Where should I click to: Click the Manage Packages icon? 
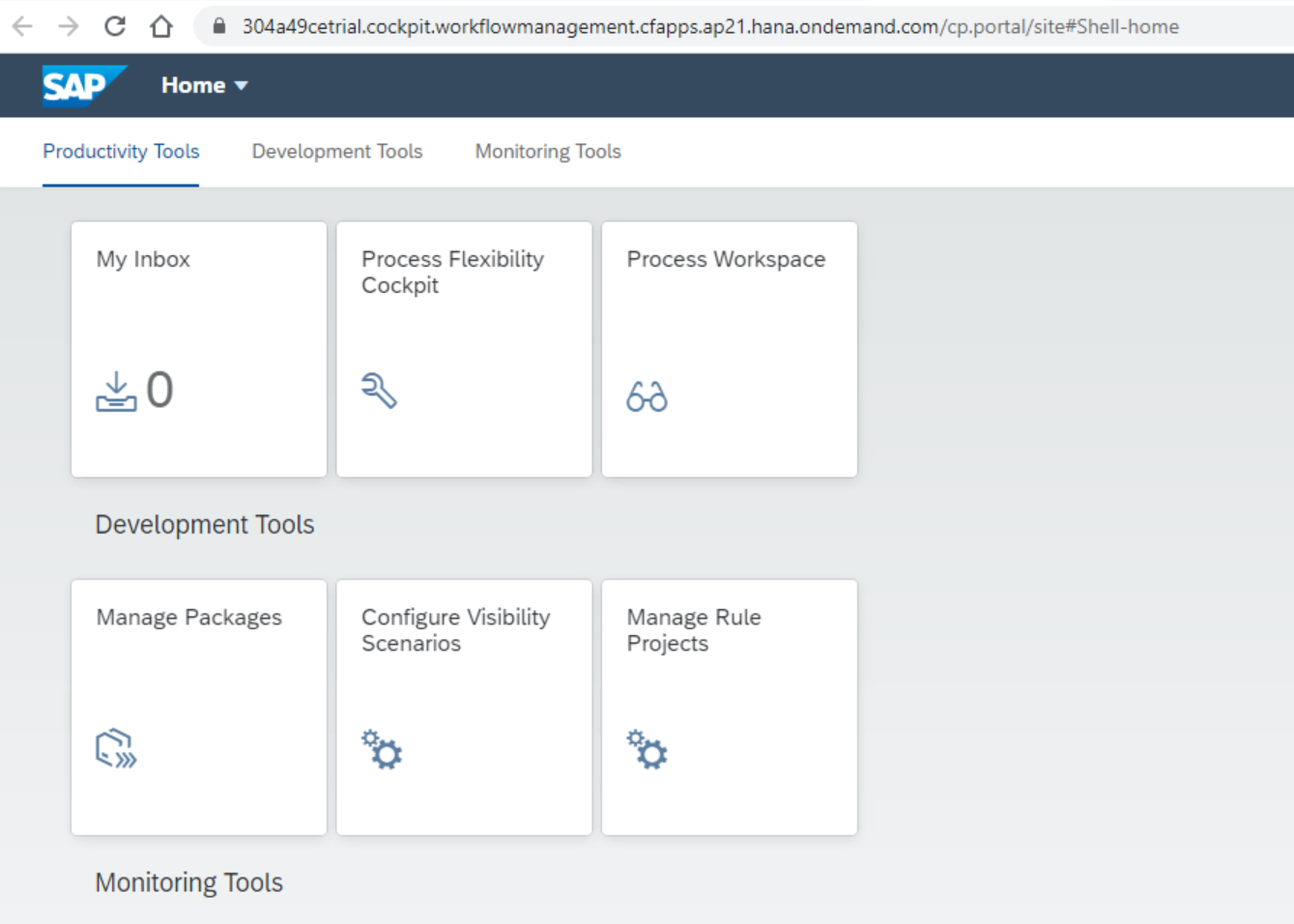pyautogui.click(x=116, y=749)
